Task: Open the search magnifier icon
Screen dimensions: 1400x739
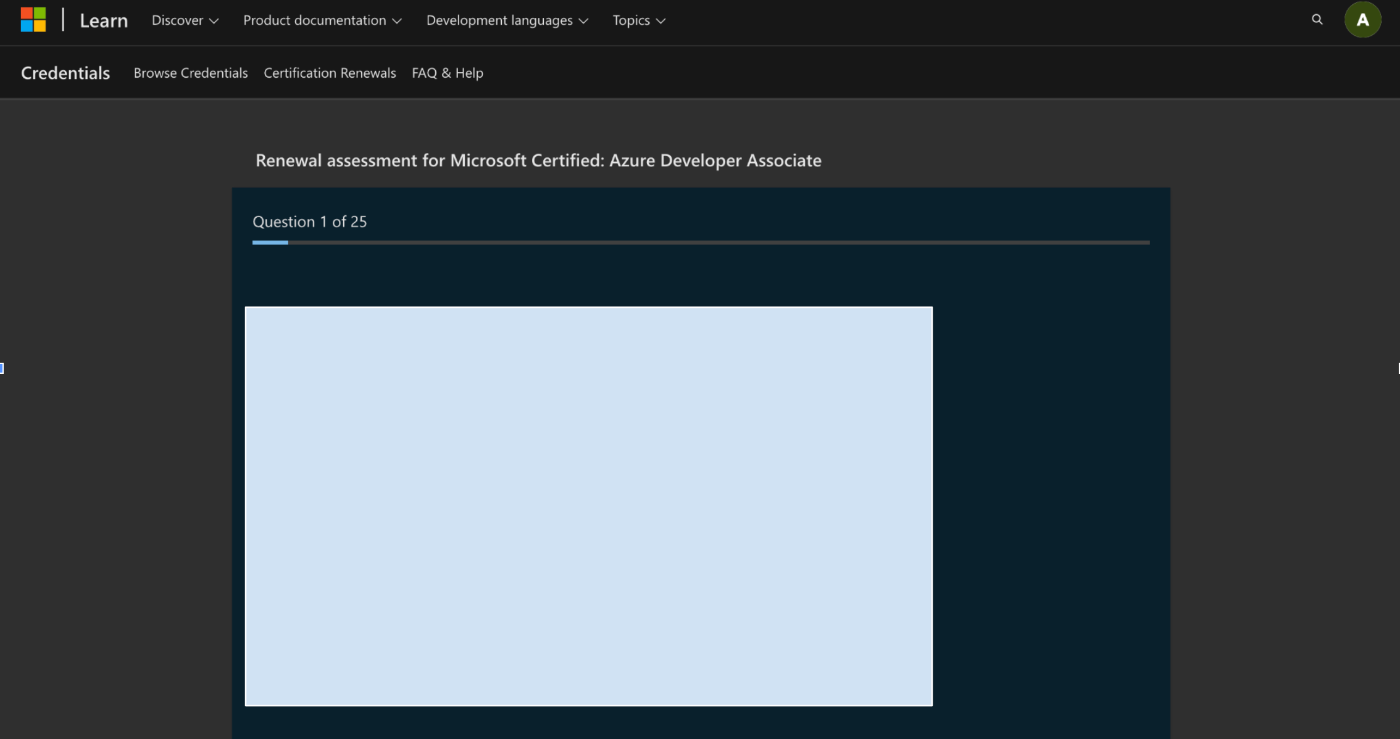Action: (1317, 20)
